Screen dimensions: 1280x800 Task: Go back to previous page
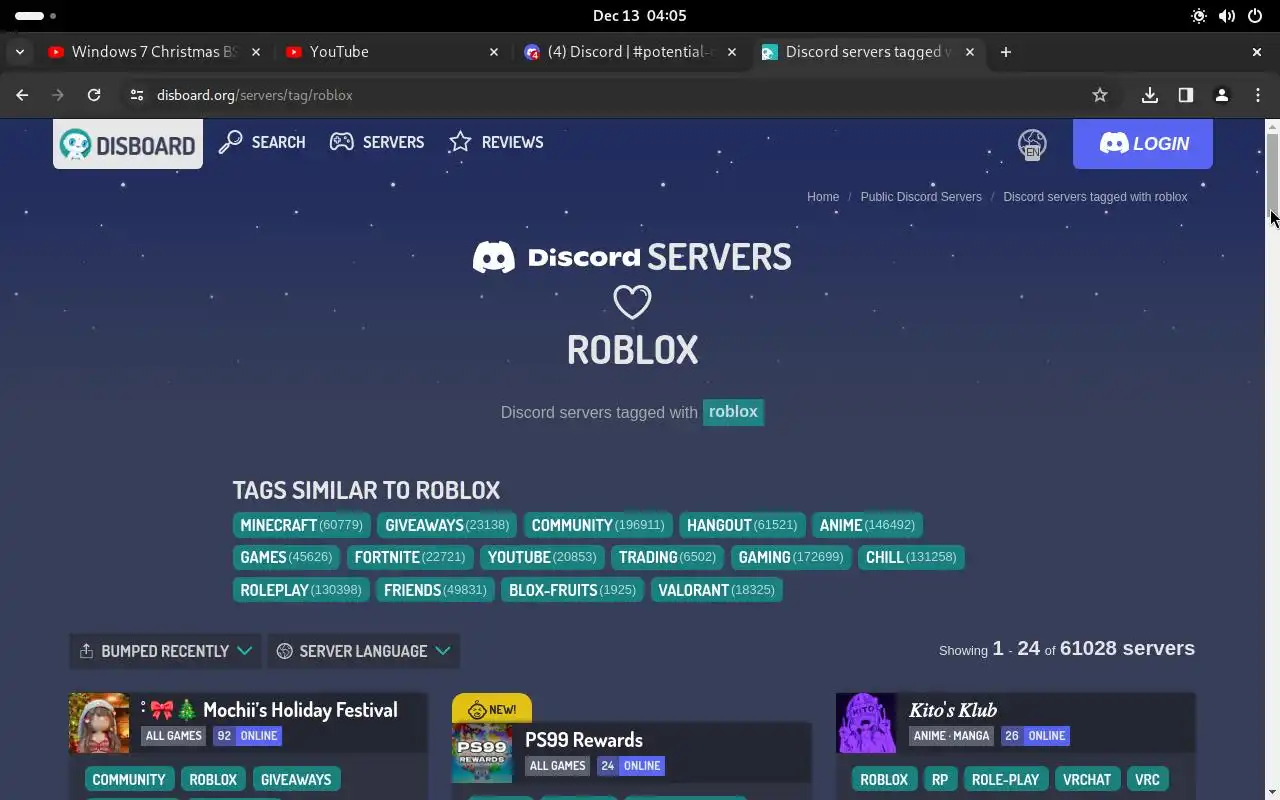(22, 95)
